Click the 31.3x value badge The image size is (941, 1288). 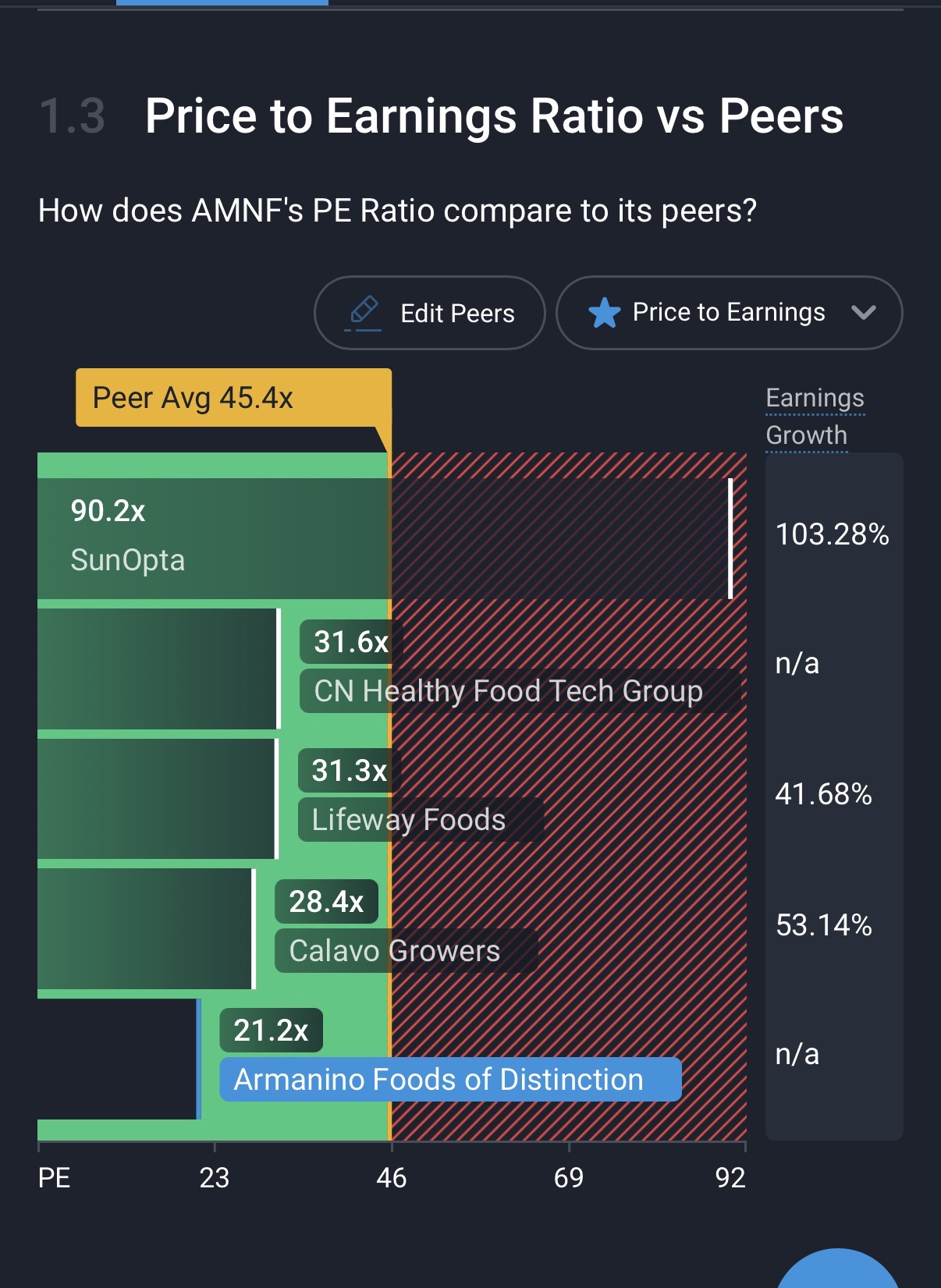pos(350,771)
